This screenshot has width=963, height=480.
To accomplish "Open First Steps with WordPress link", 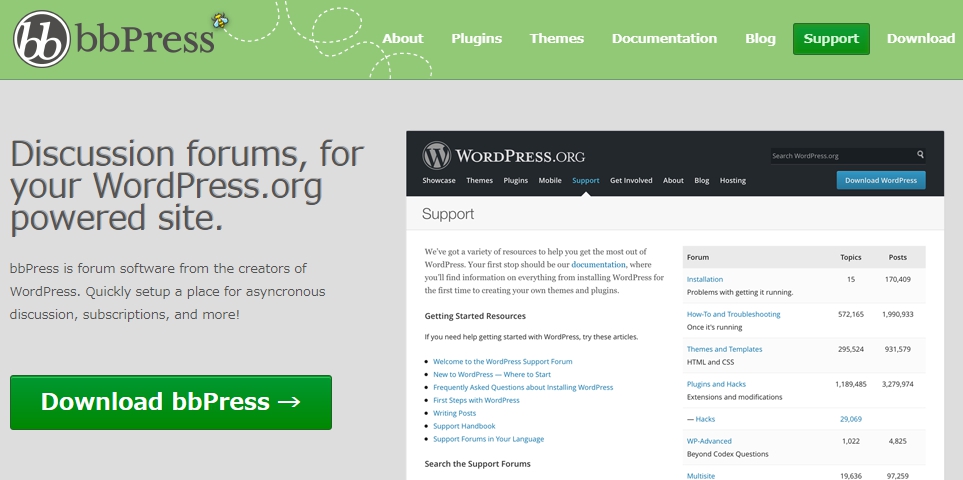I will [x=476, y=400].
